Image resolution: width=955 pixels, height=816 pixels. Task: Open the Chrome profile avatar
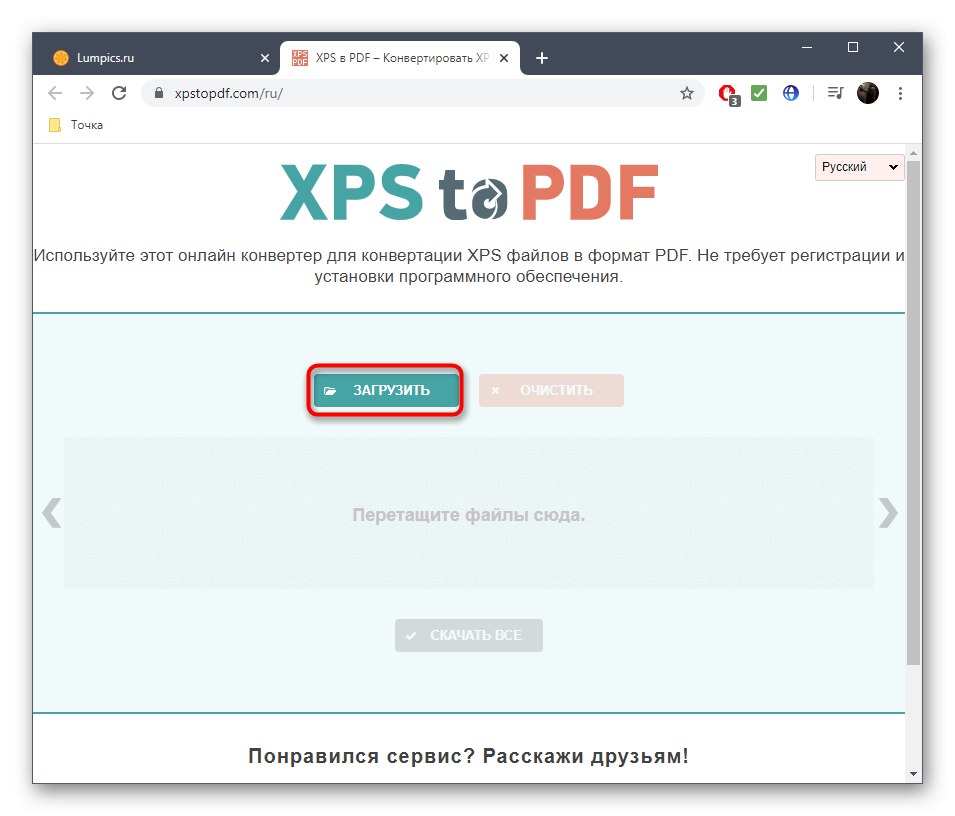pos(867,92)
